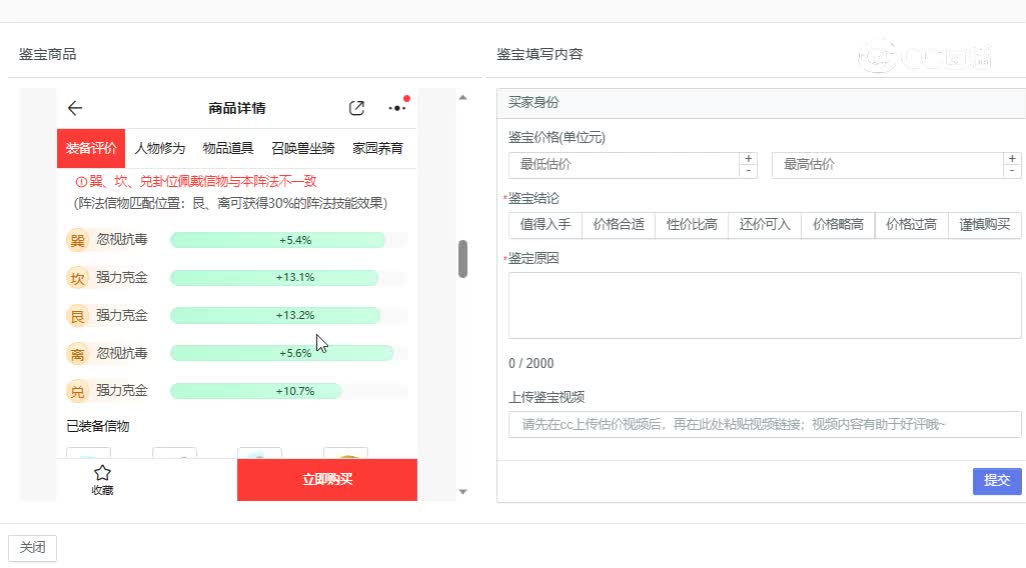Click the 强力克金 +13.1% progress bar
1026x568 pixels.
[274, 278]
